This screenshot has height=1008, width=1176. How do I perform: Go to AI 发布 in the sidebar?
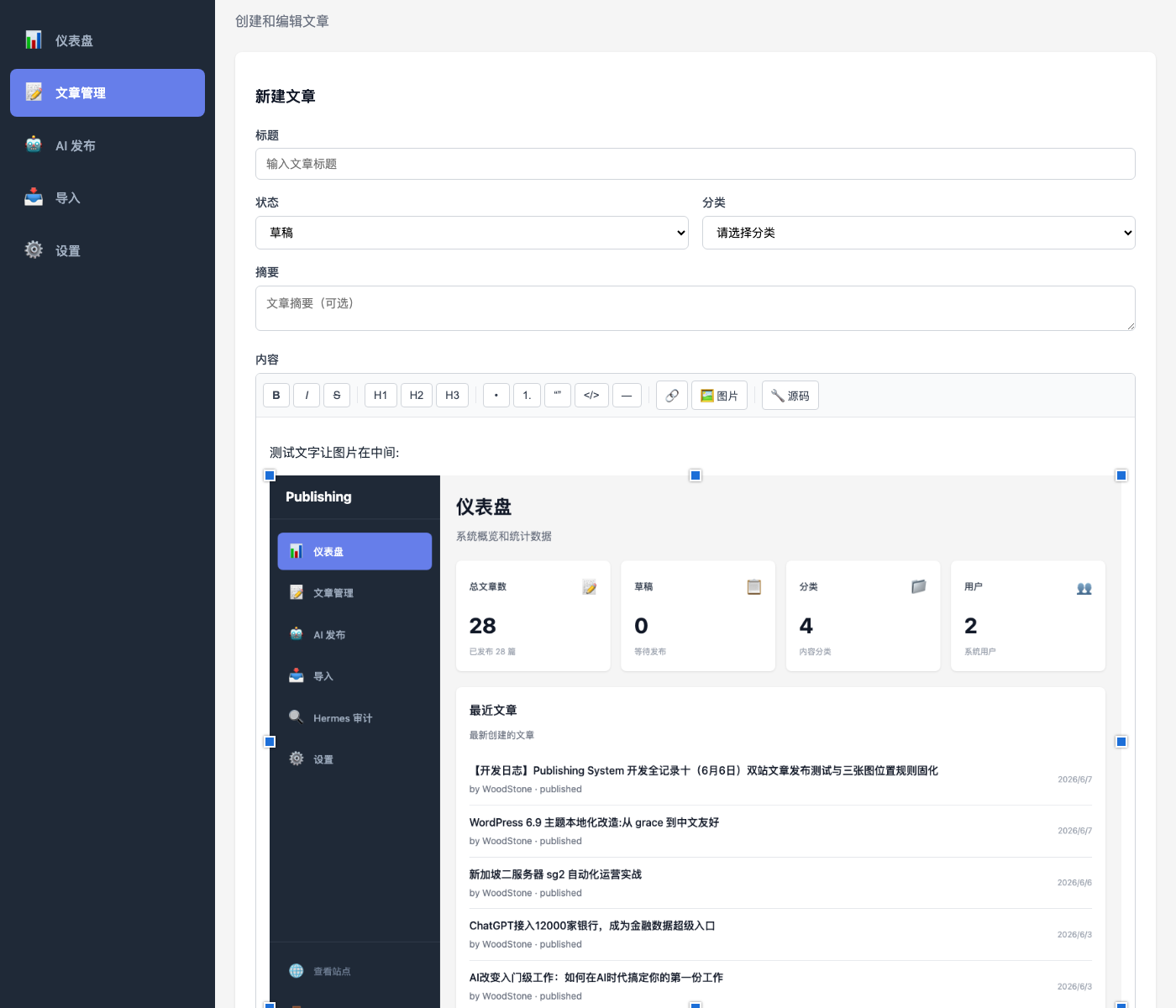coord(108,145)
